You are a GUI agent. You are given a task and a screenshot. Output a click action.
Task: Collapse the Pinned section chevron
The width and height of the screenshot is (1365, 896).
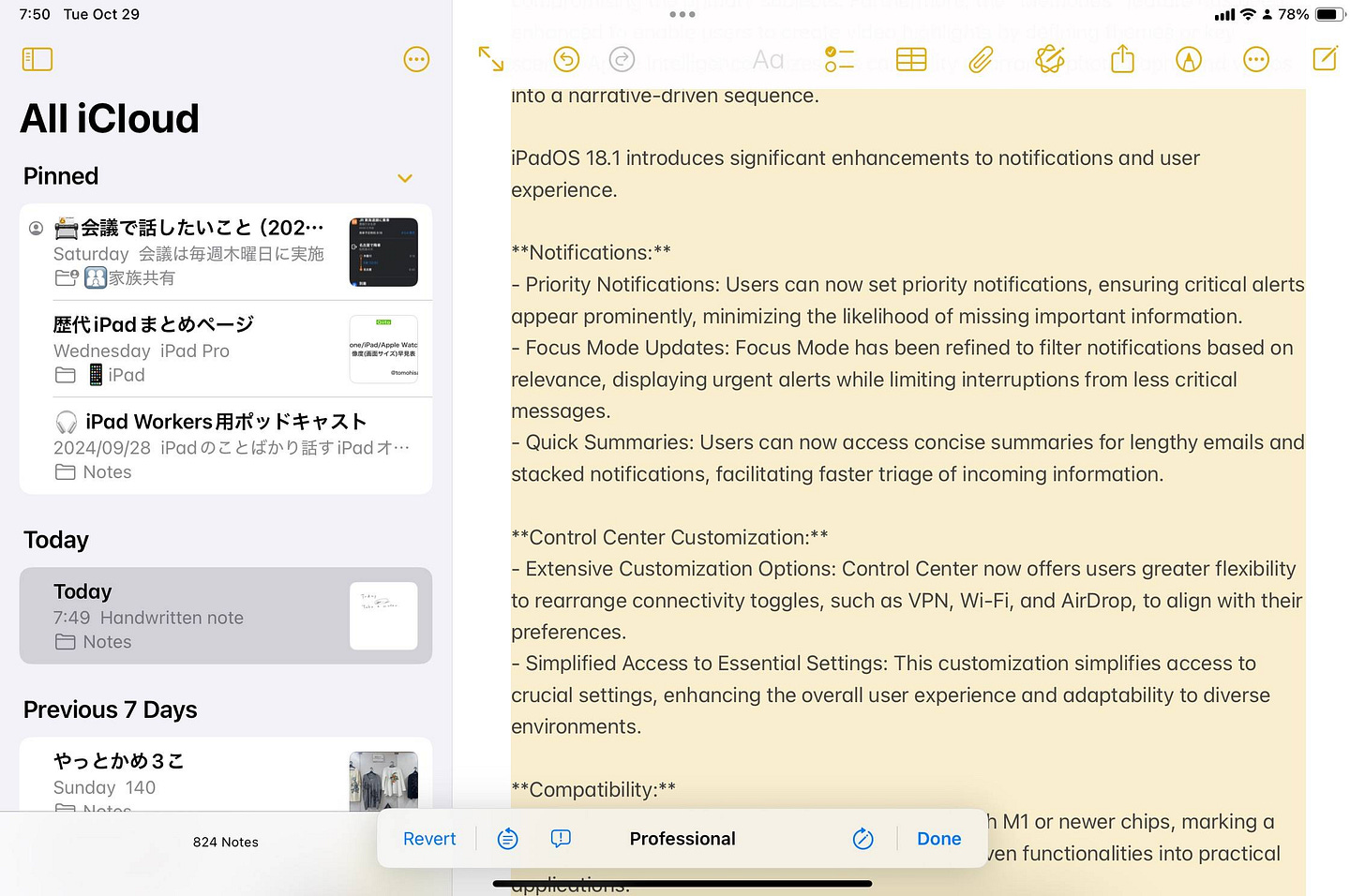(405, 178)
